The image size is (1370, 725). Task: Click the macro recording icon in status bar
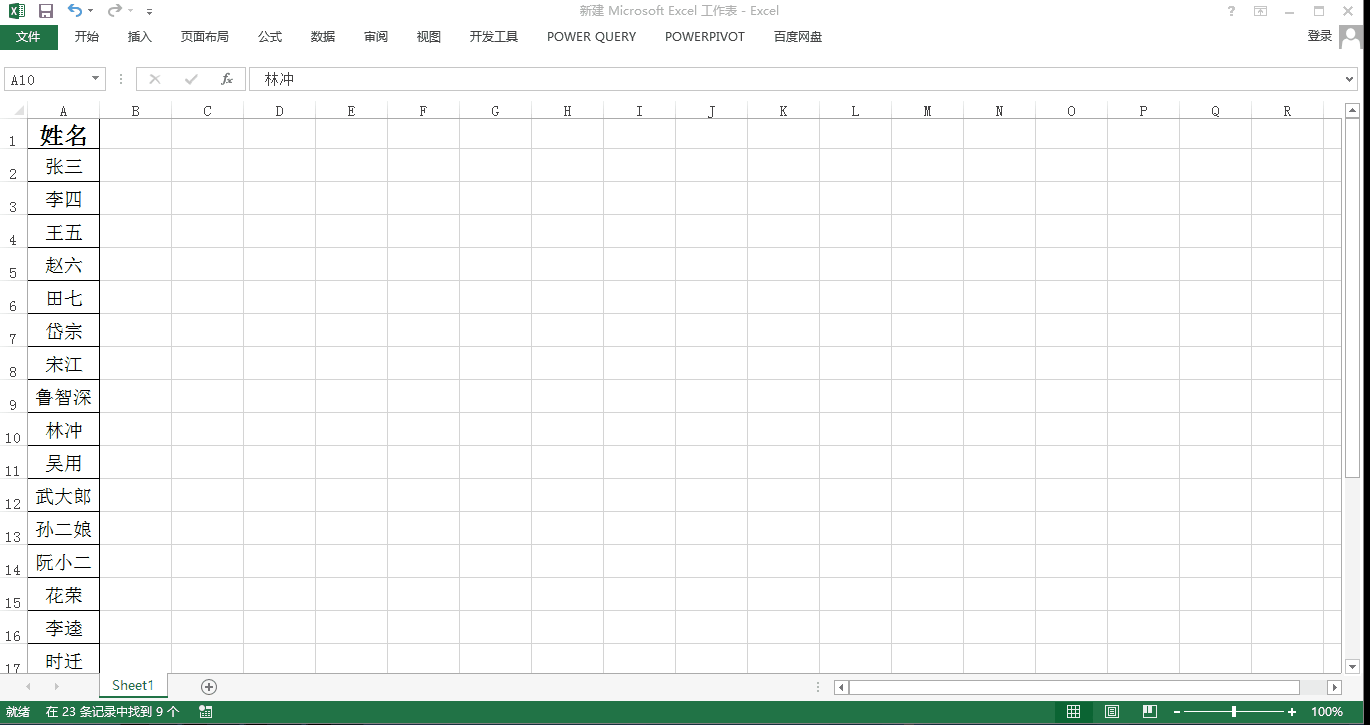(205, 712)
